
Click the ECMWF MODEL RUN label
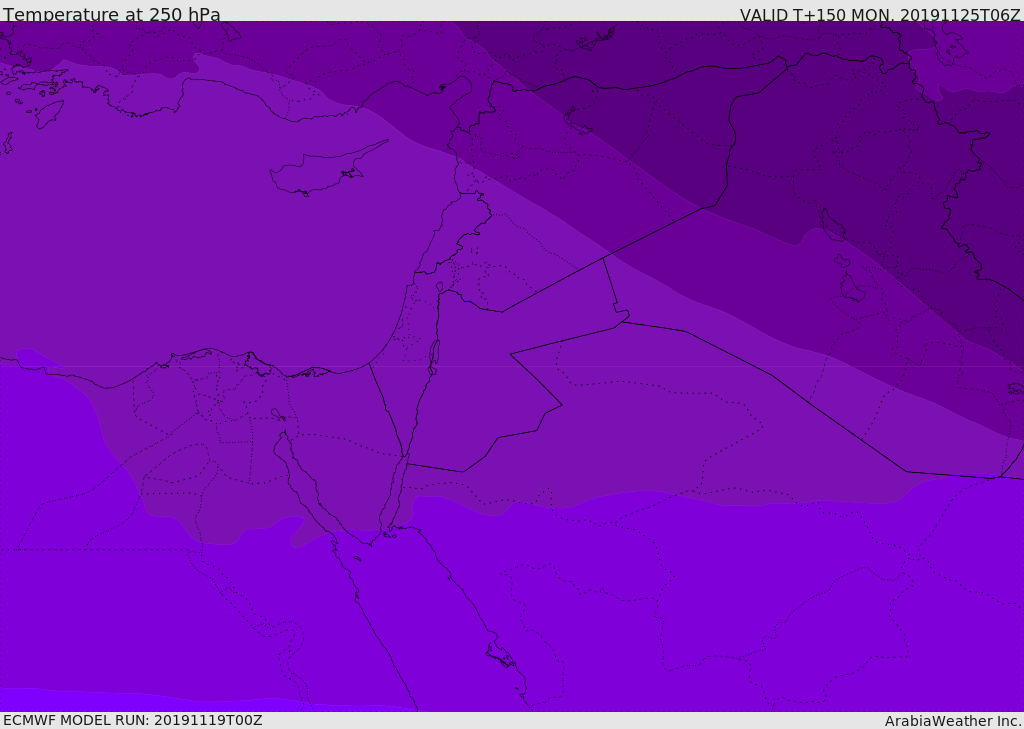coord(133,720)
